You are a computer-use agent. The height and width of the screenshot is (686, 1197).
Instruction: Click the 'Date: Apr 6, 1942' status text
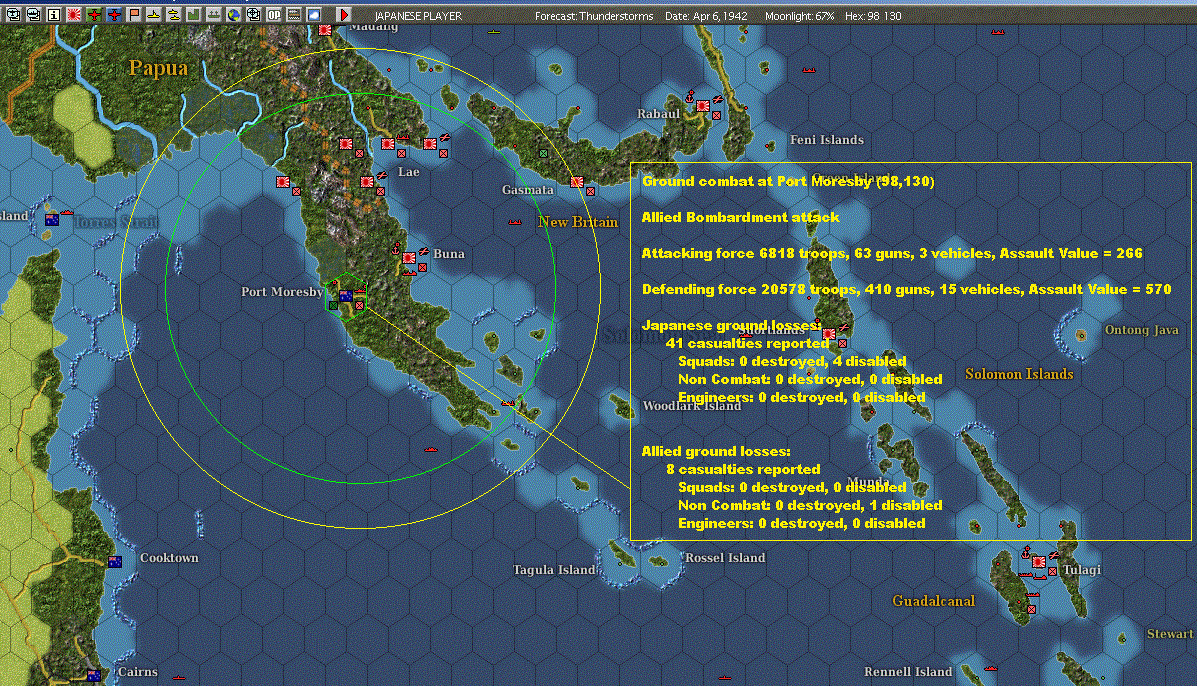pyautogui.click(x=706, y=16)
